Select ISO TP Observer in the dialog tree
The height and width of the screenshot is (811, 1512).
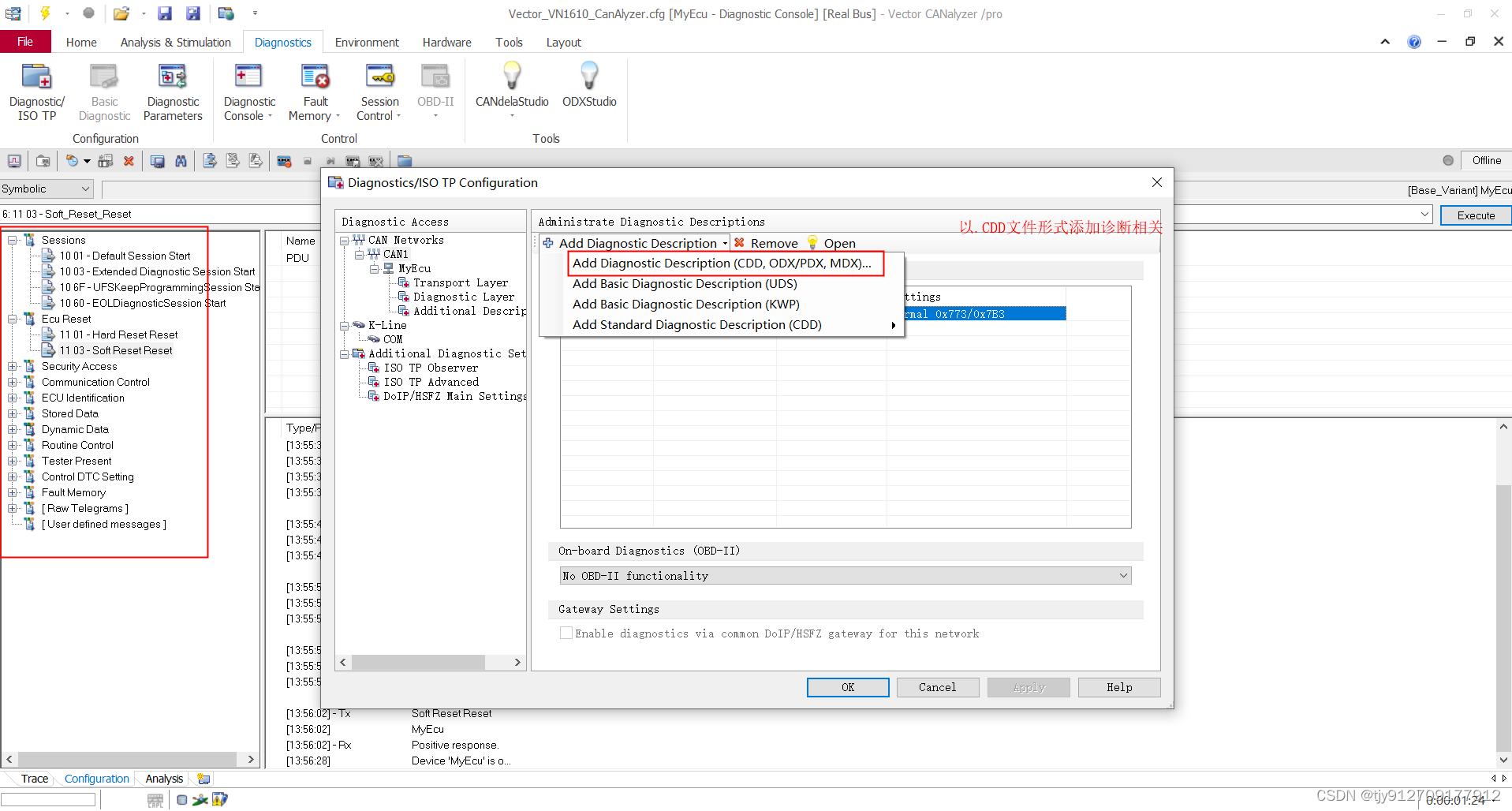(431, 368)
